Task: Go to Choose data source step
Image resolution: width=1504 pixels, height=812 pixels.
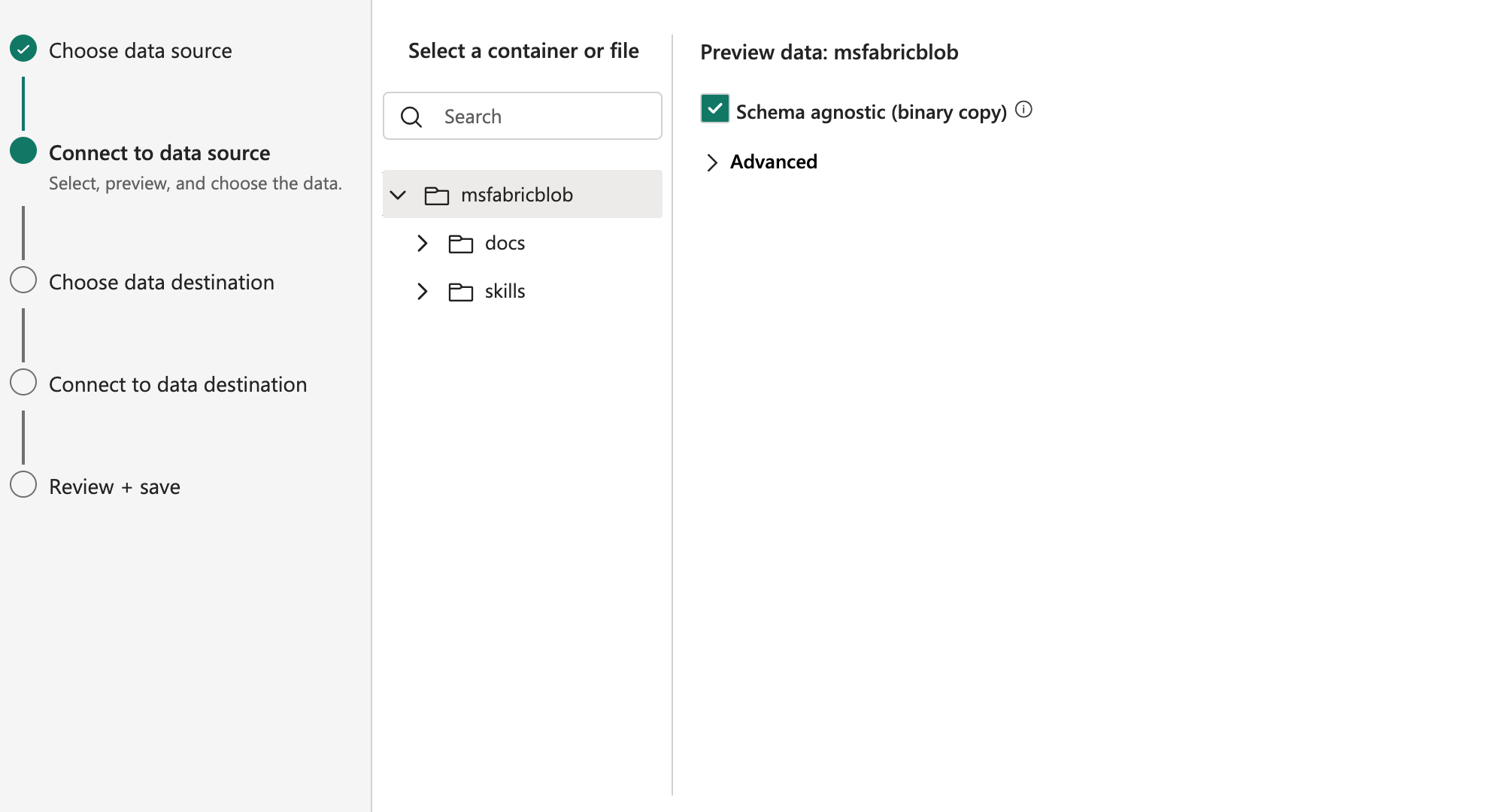Action: (x=141, y=50)
